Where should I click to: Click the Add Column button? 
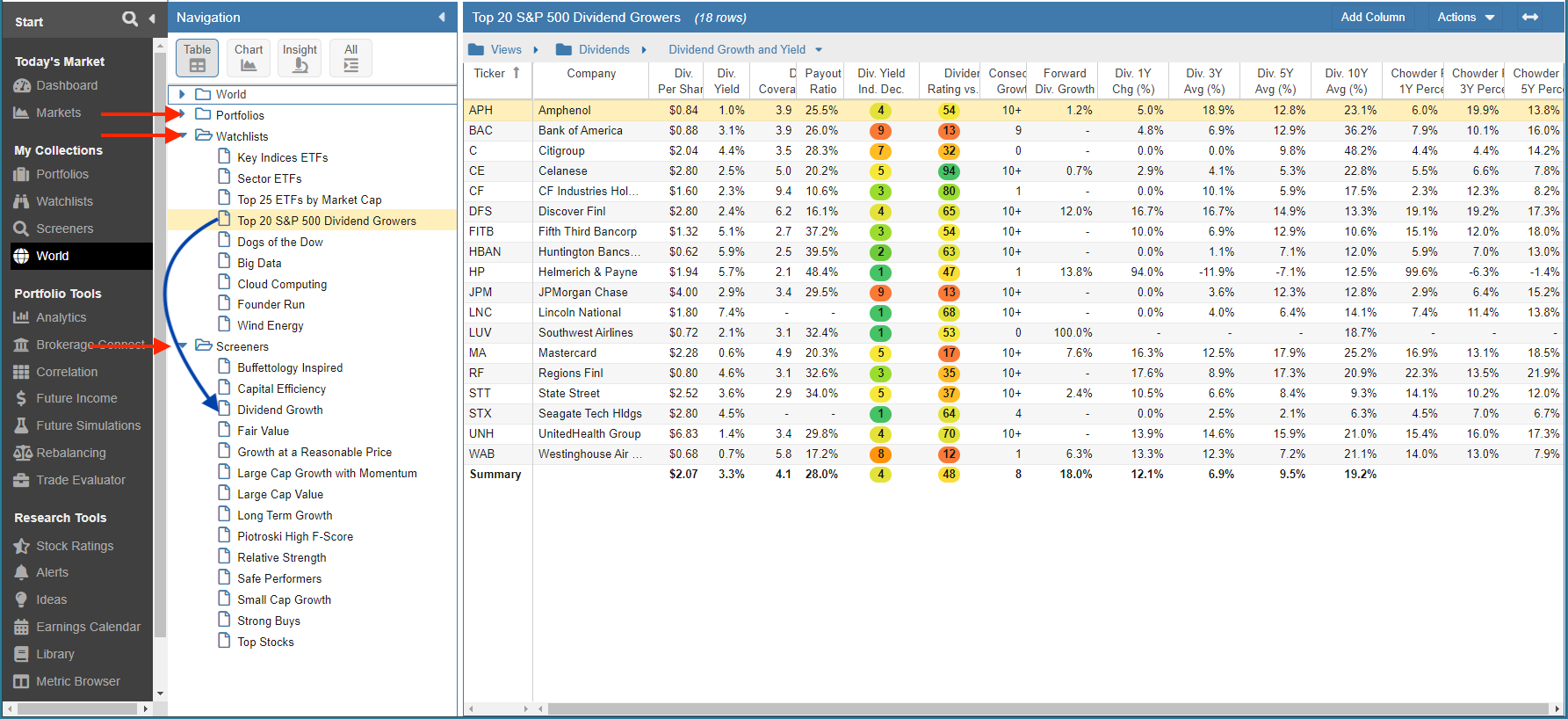[x=1373, y=18]
